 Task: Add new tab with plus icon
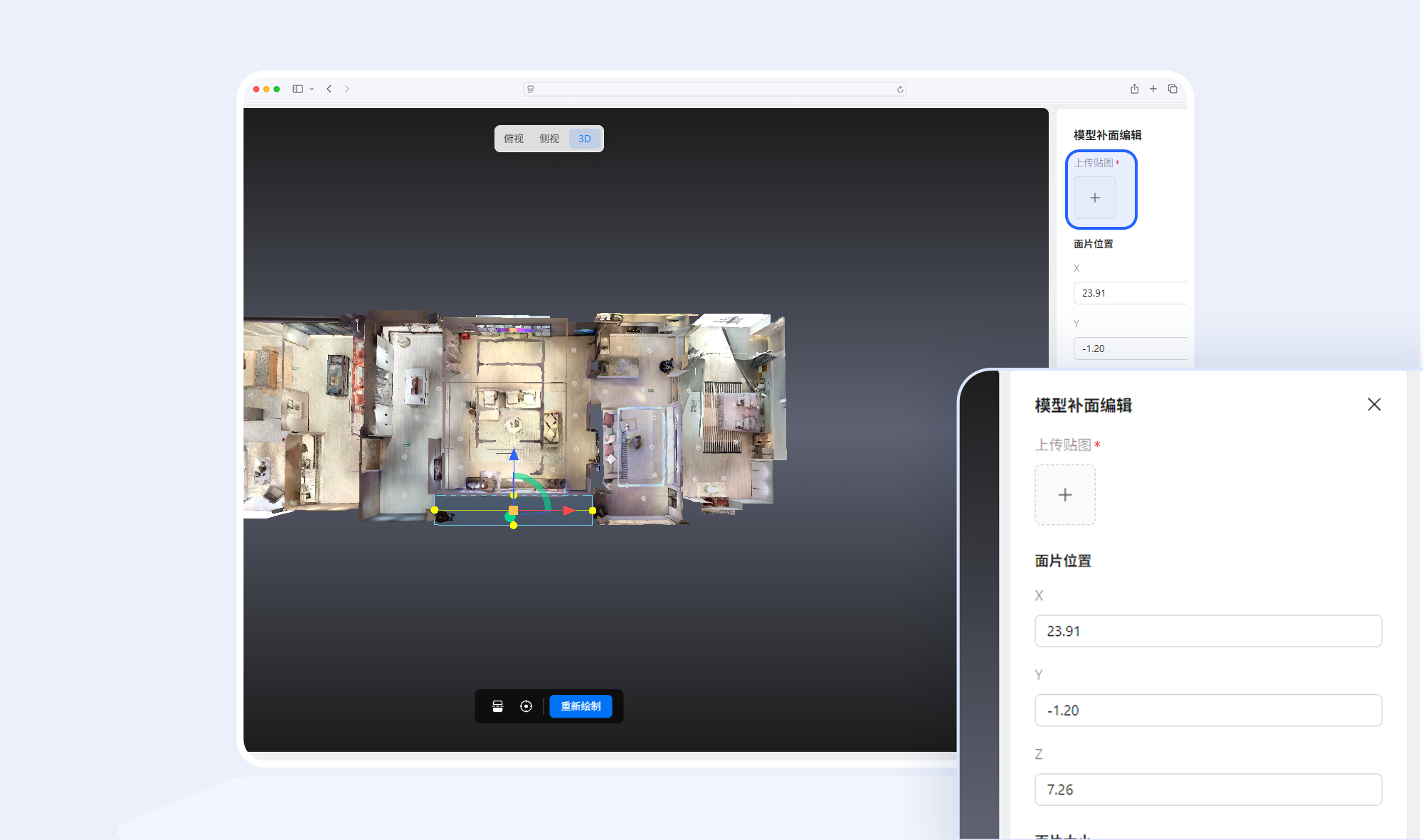pyautogui.click(x=1153, y=89)
